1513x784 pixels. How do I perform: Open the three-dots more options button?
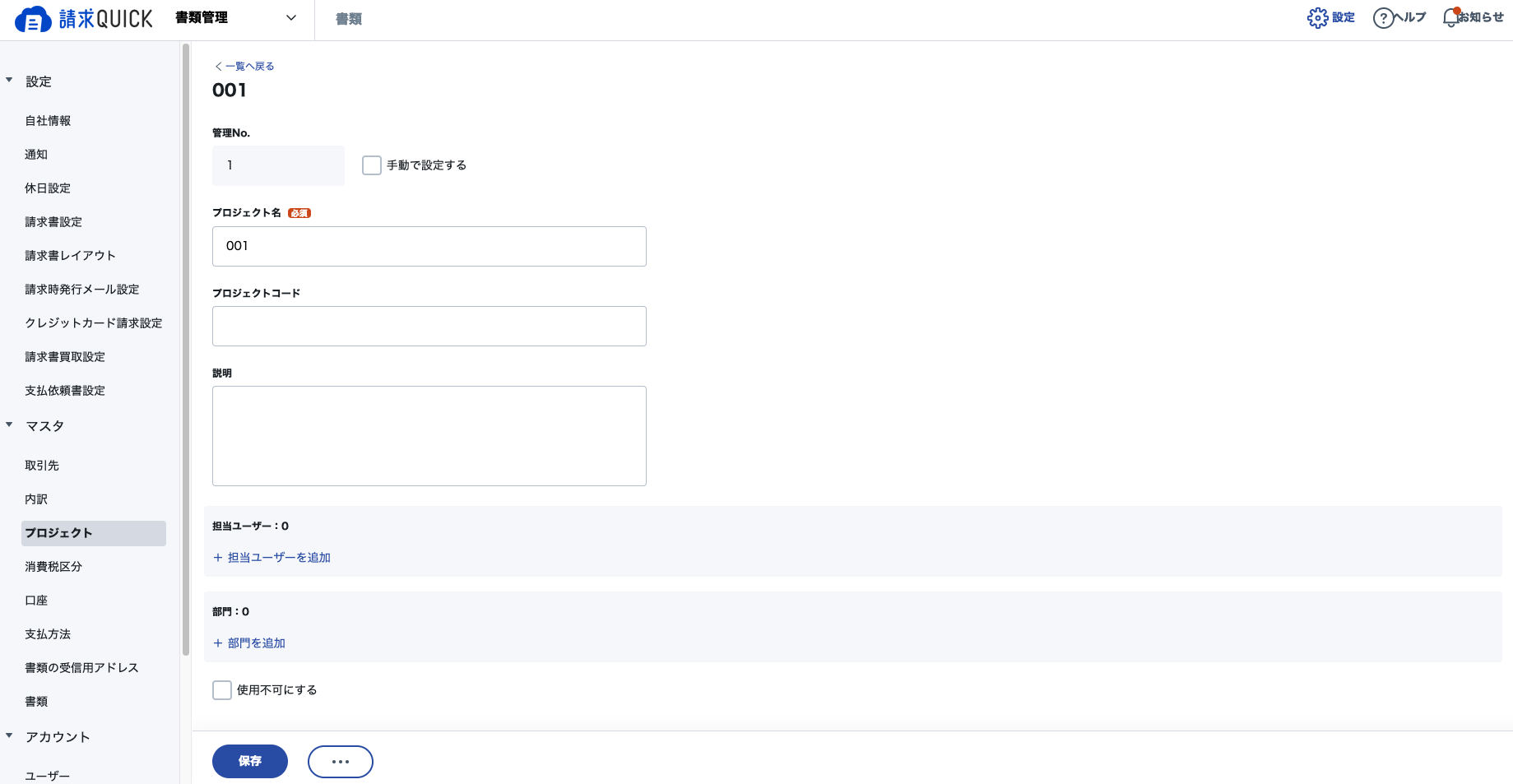click(341, 762)
